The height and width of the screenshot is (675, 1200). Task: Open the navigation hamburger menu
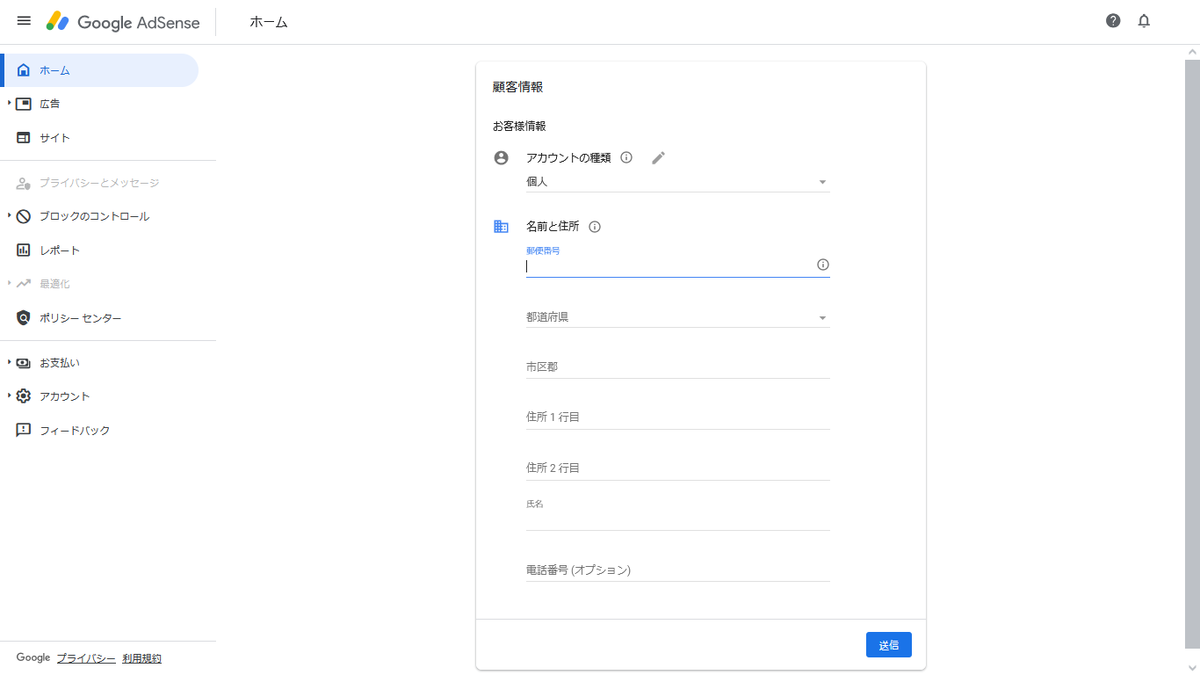tap(23, 20)
